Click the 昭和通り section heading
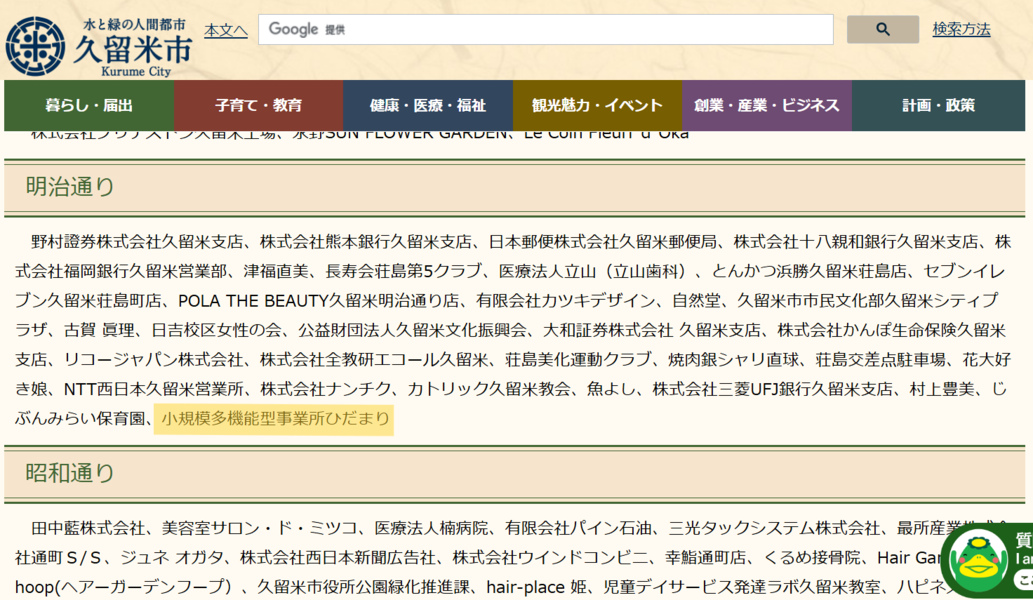This screenshot has height=600, width=1033. coord(70,473)
